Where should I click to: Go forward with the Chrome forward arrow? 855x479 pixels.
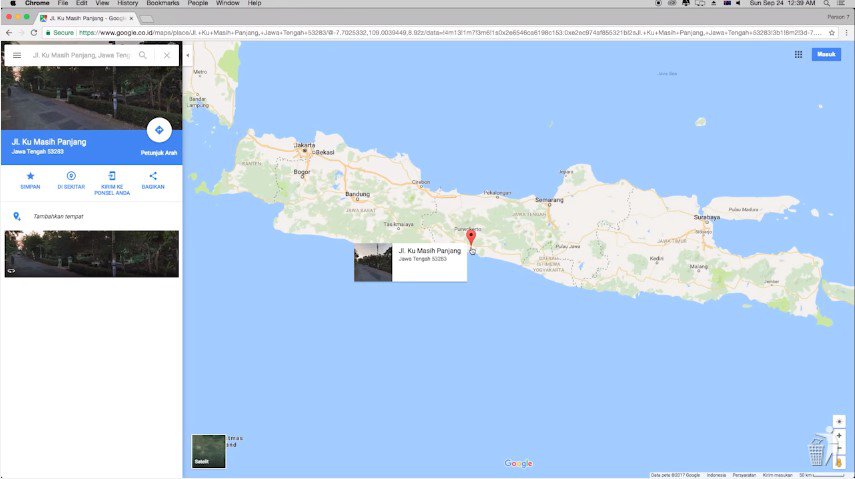21,33
